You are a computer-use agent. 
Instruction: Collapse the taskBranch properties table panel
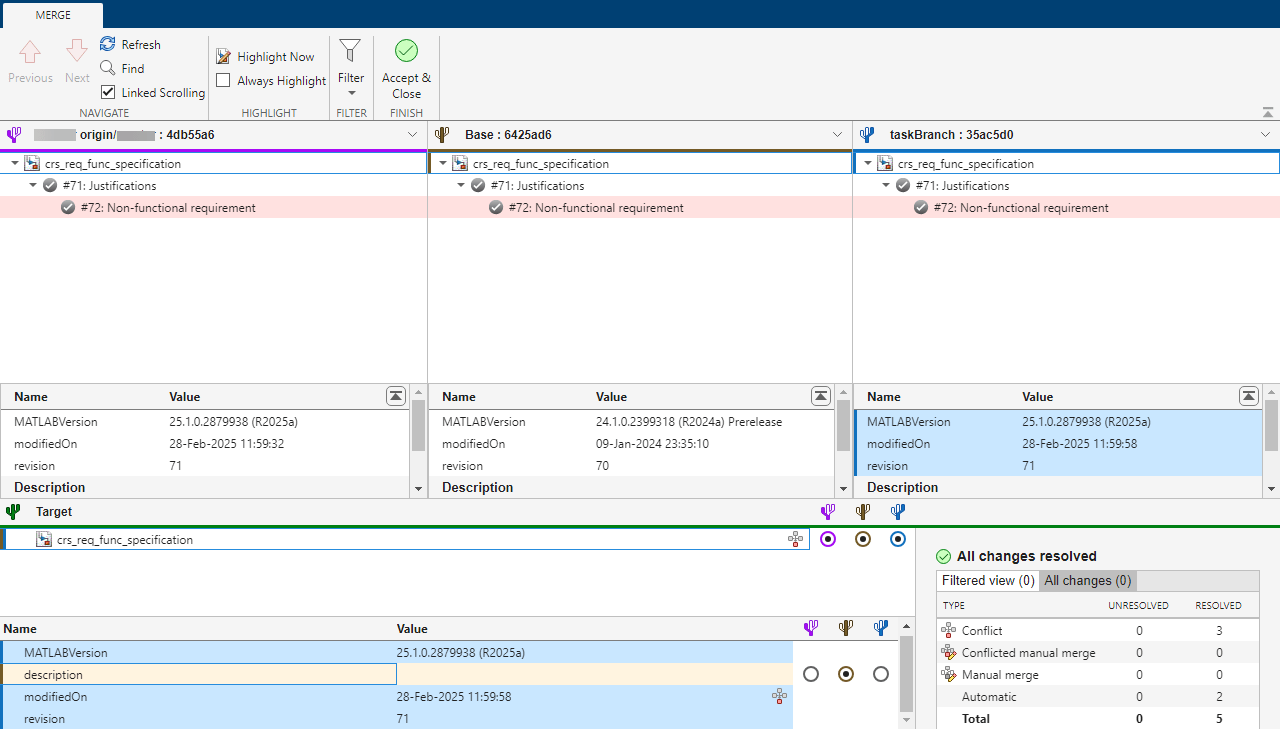coord(1248,396)
